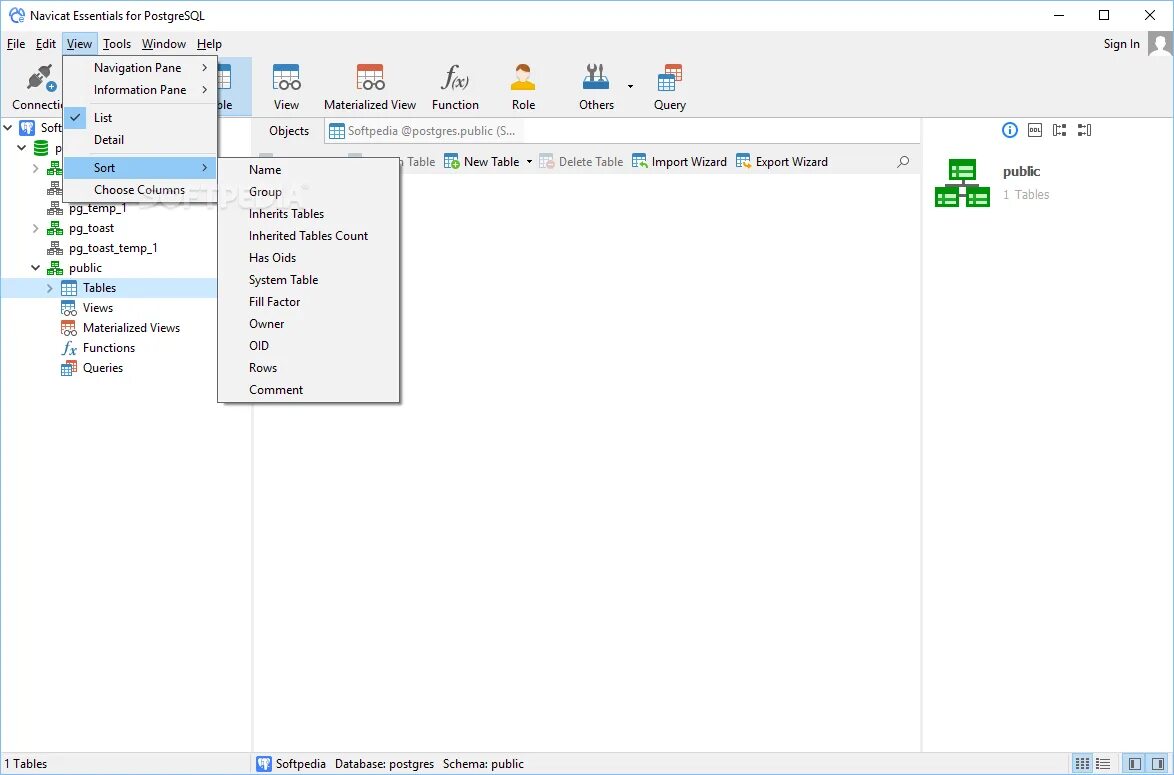The width and height of the screenshot is (1174, 775).
Task: Sort by Name
Action: click(308, 170)
